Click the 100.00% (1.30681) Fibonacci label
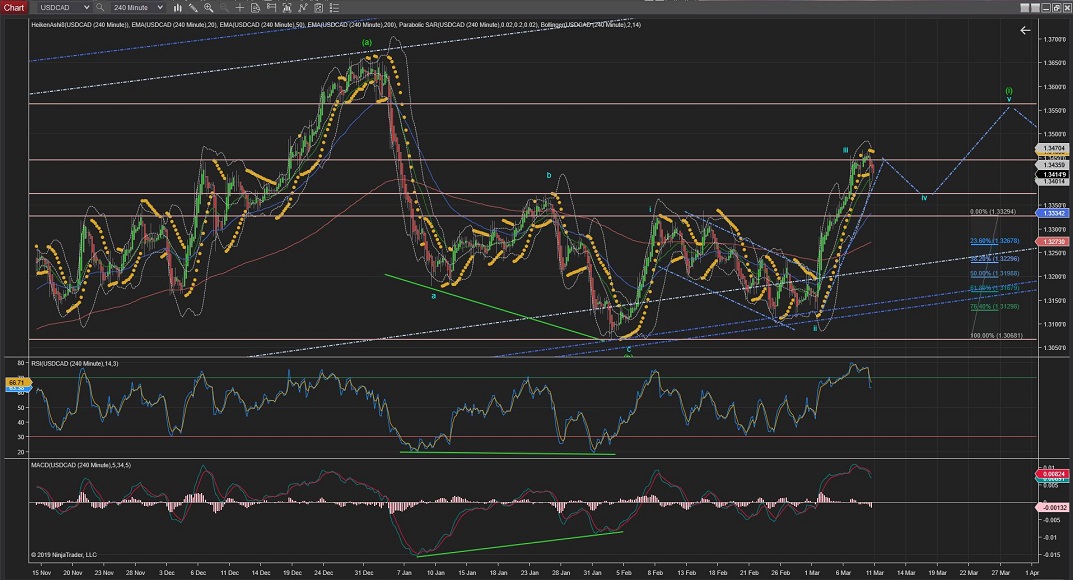The width and height of the screenshot is (1073, 580). [x=996, y=336]
